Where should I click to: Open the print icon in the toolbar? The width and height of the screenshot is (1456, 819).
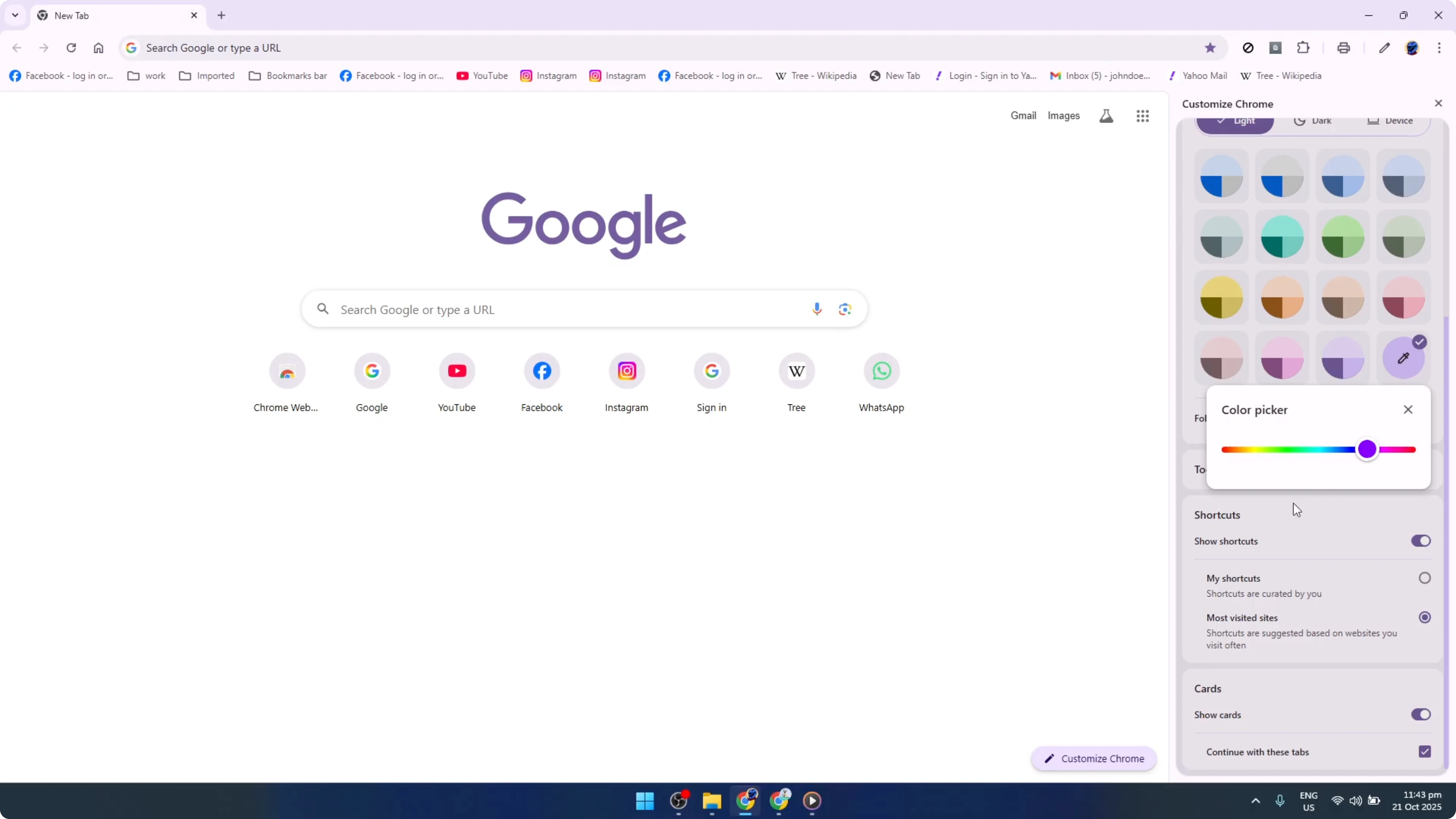click(x=1344, y=47)
